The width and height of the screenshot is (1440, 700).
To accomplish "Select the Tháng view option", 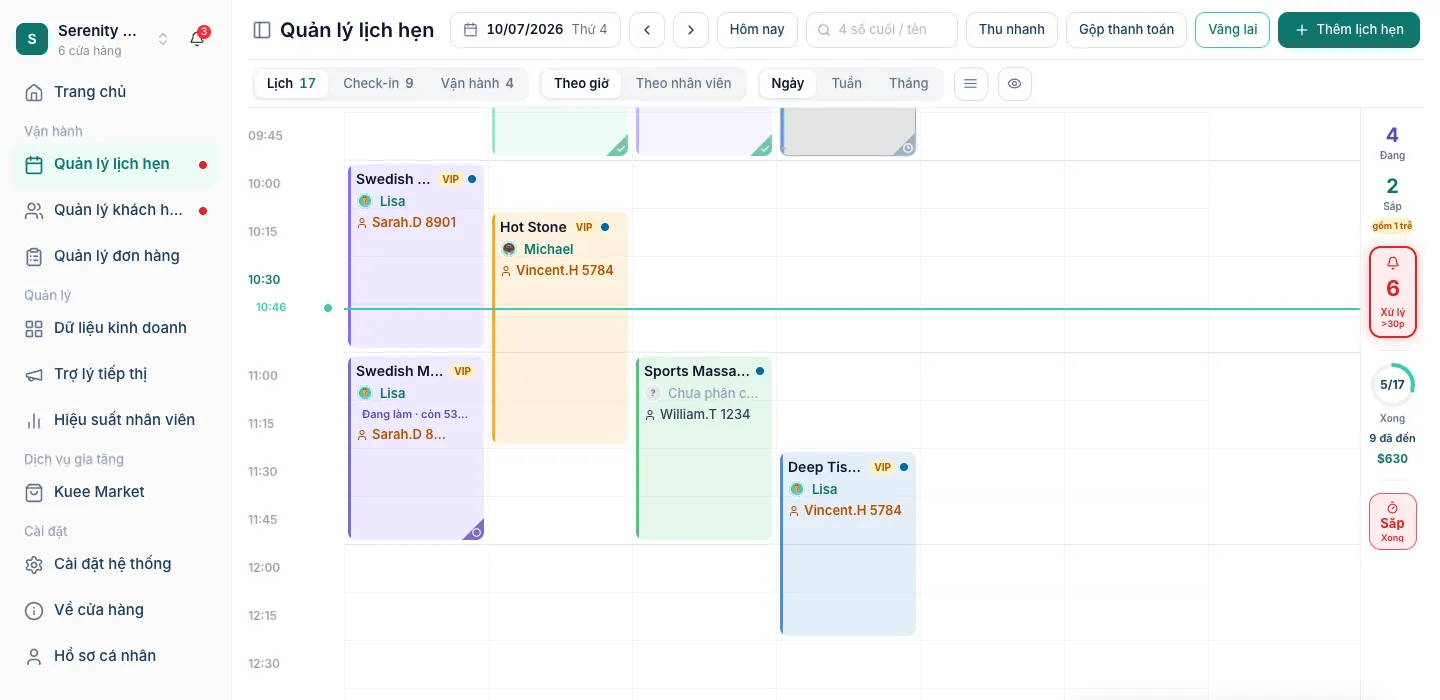I will coord(908,83).
